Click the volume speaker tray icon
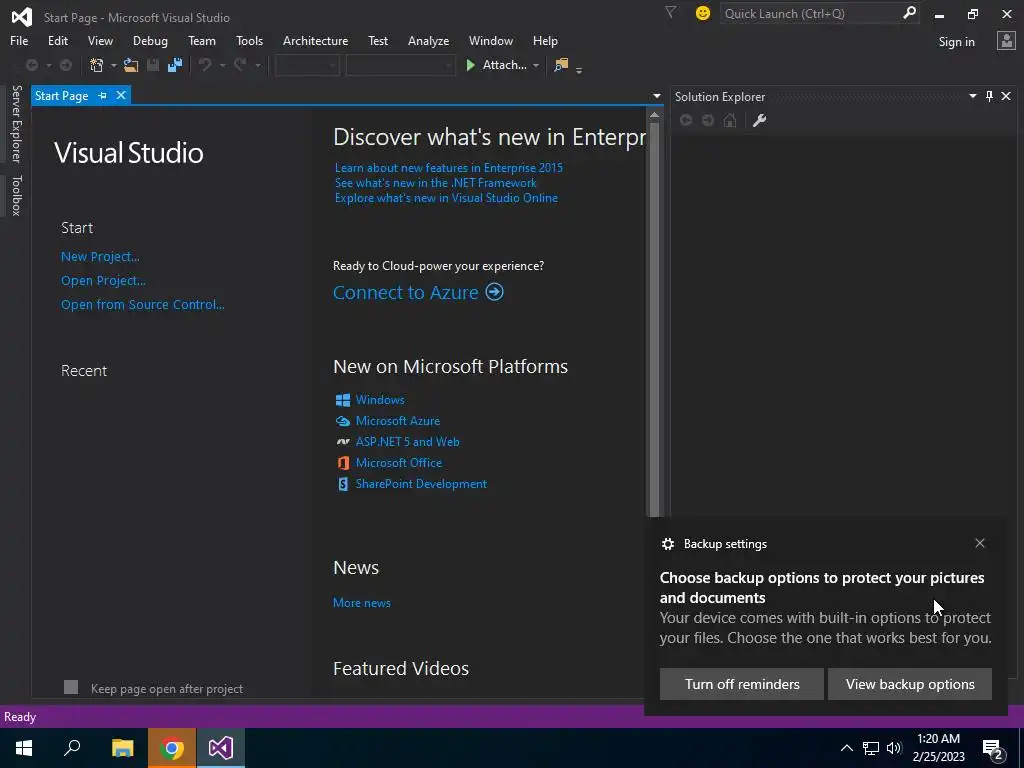This screenshot has height=768, width=1024. coord(894,748)
